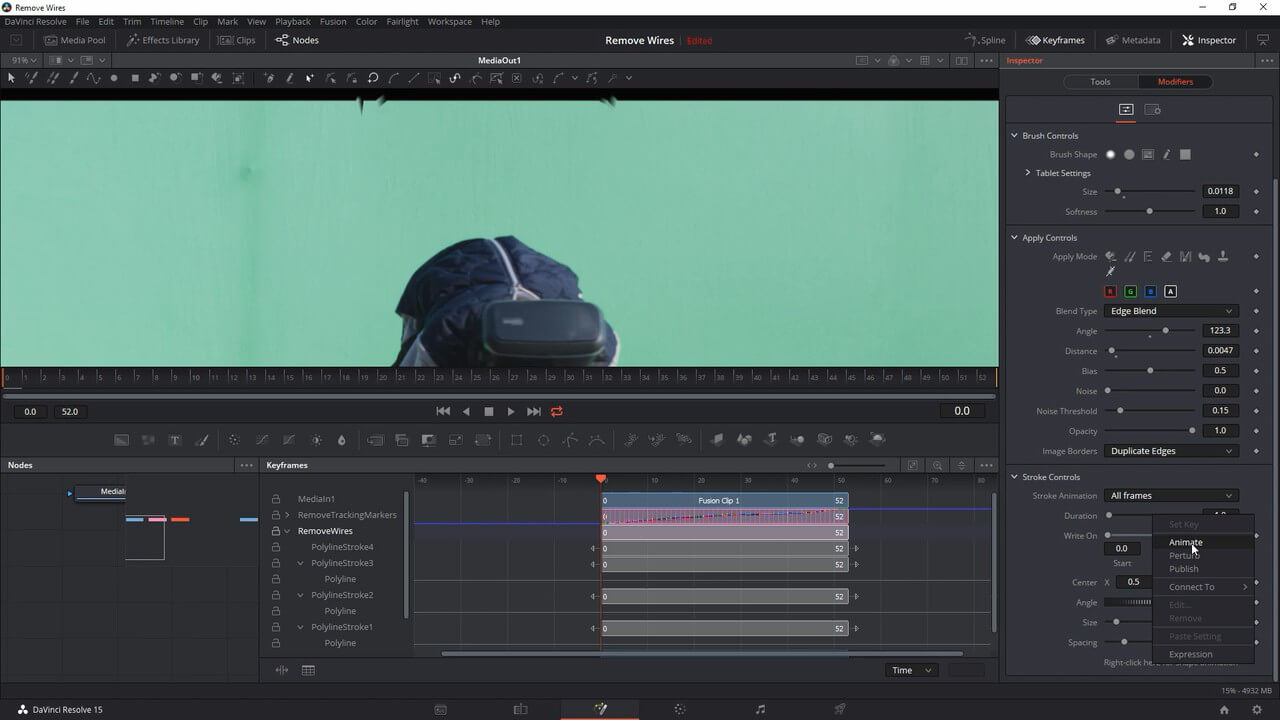The height and width of the screenshot is (720, 1280).
Task: Expand the RemoveTrackingMarkers track
Action: pyautogui.click(x=288, y=515)
